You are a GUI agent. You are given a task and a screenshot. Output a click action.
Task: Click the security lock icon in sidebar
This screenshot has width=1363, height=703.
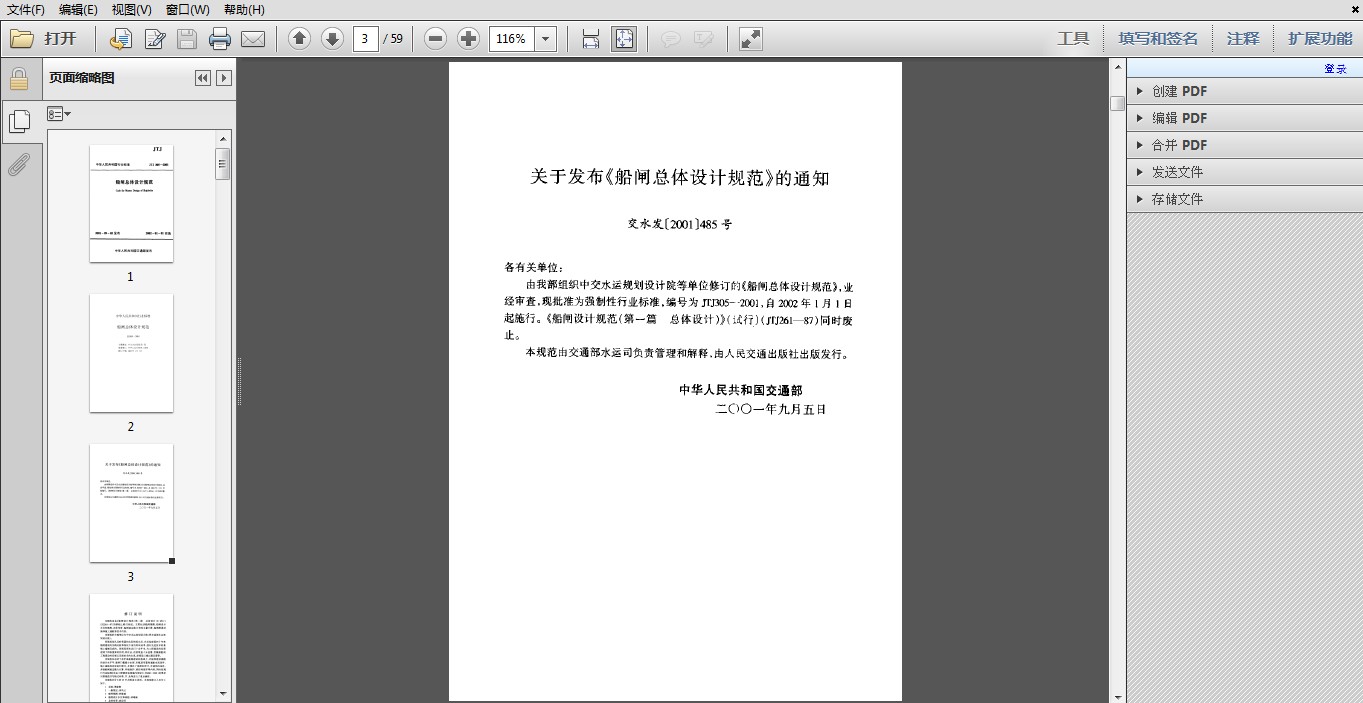pyautogui.click(x=18, y=80)
